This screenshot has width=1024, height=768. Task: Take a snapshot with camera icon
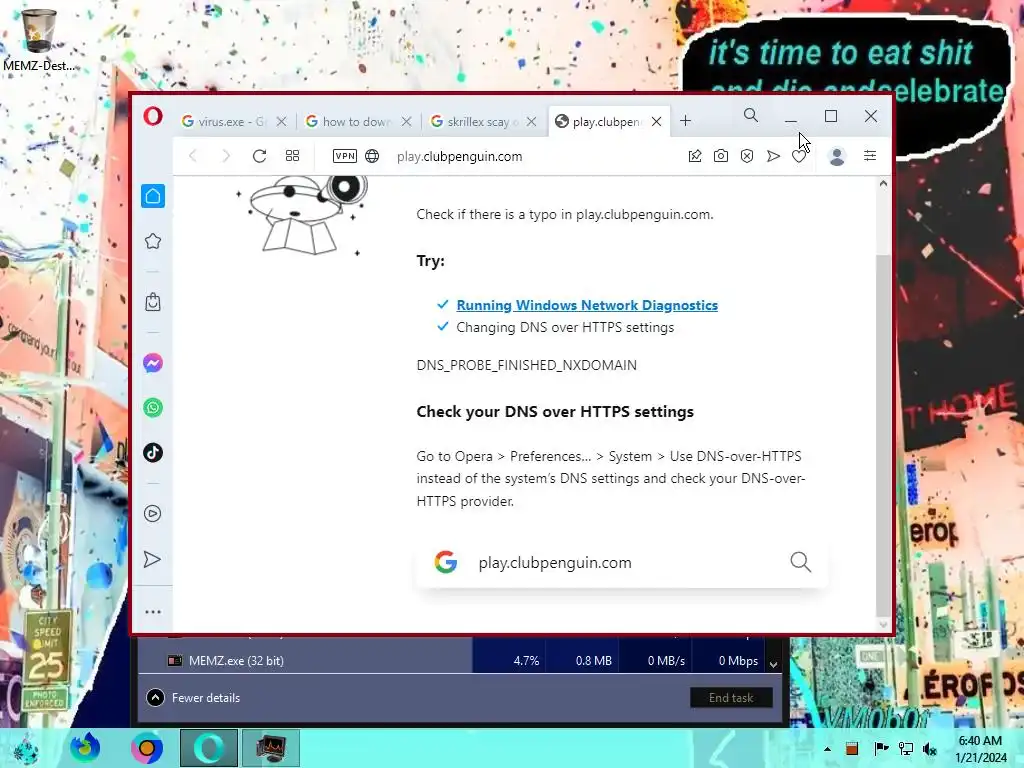click(721, 156)
